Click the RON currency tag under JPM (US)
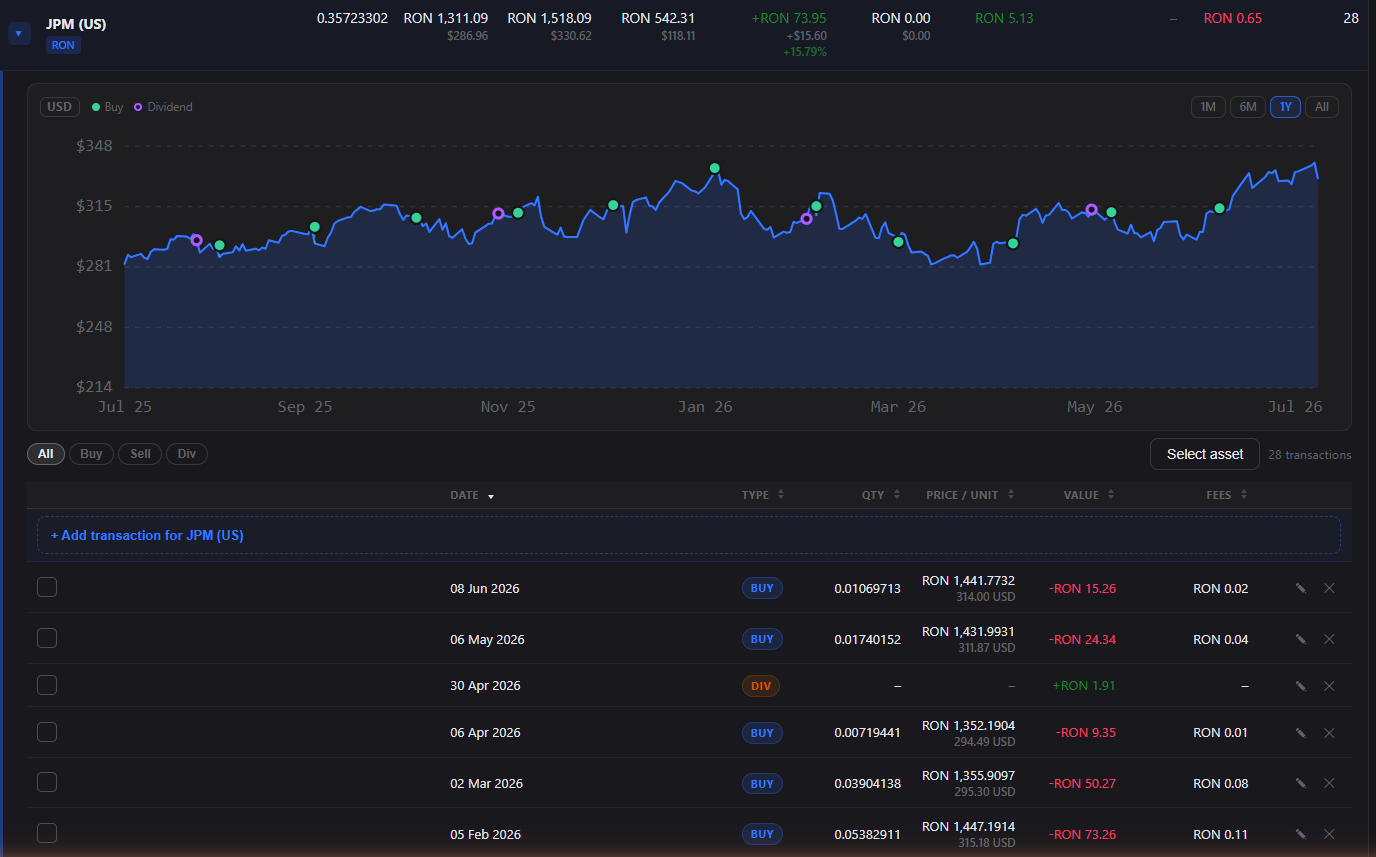Image resolution: width=1376 pixels, height=857 pixels. click(x=63, y=45)
